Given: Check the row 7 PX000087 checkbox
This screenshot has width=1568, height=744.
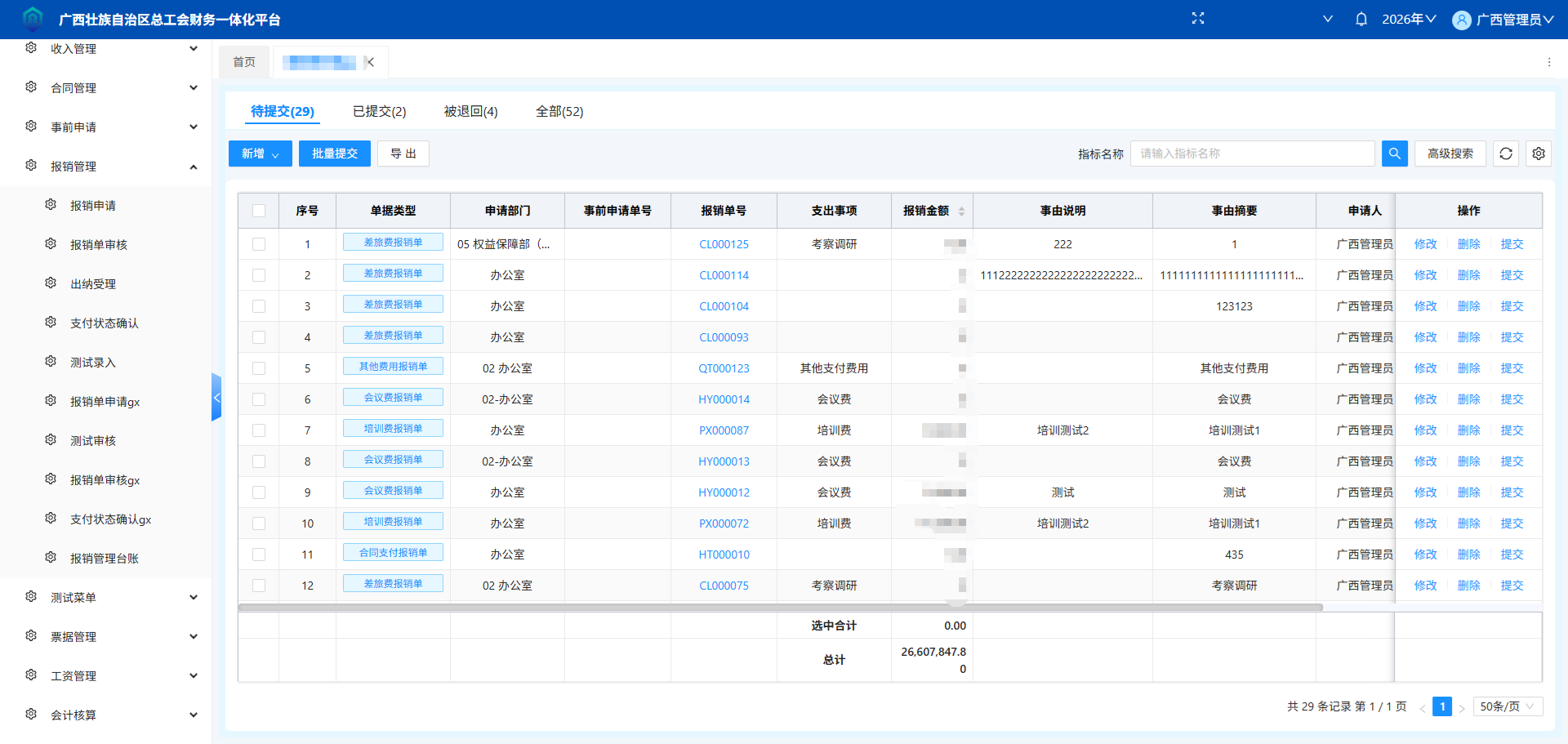Looking at the screenshot, I should [x=259, y=430].
